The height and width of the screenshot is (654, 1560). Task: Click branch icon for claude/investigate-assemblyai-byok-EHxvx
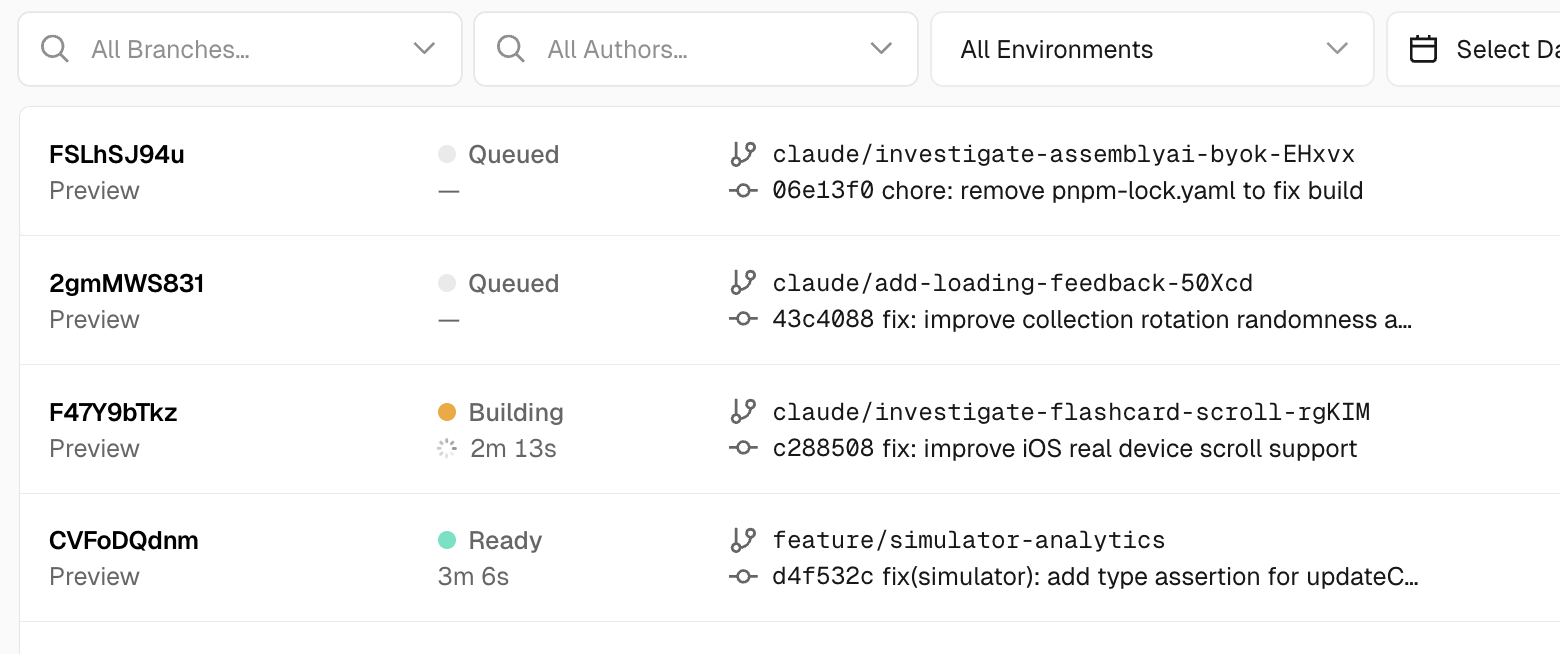[742, 154]
